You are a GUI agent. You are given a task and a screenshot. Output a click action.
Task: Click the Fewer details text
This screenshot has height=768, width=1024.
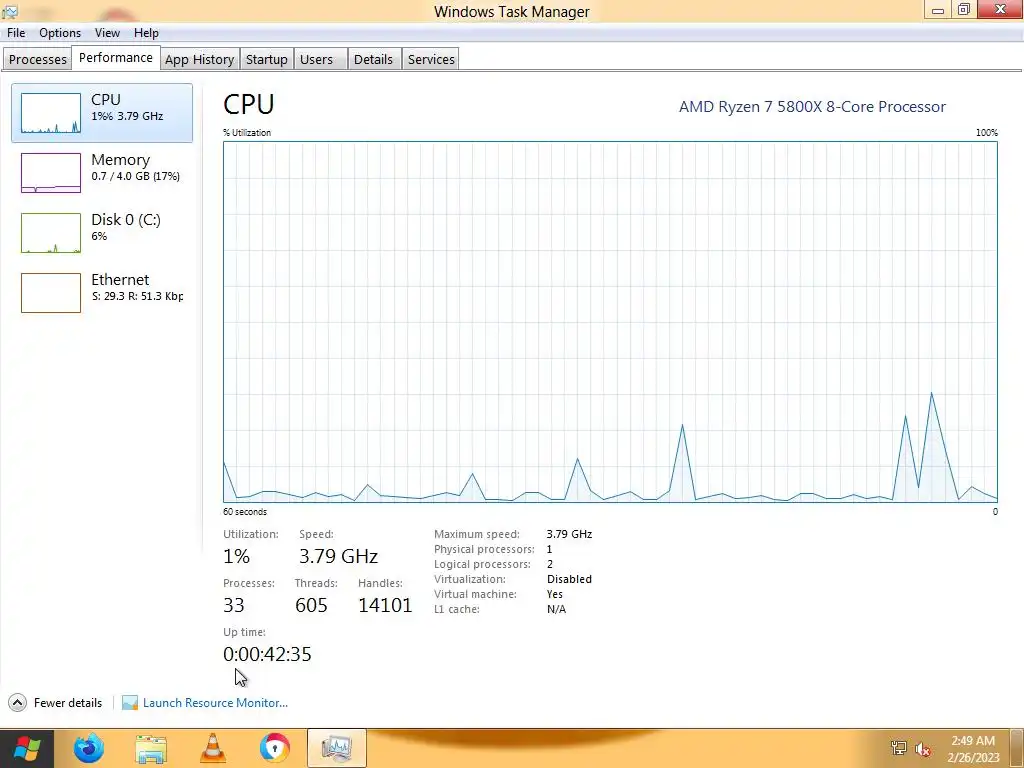[68, 703]
